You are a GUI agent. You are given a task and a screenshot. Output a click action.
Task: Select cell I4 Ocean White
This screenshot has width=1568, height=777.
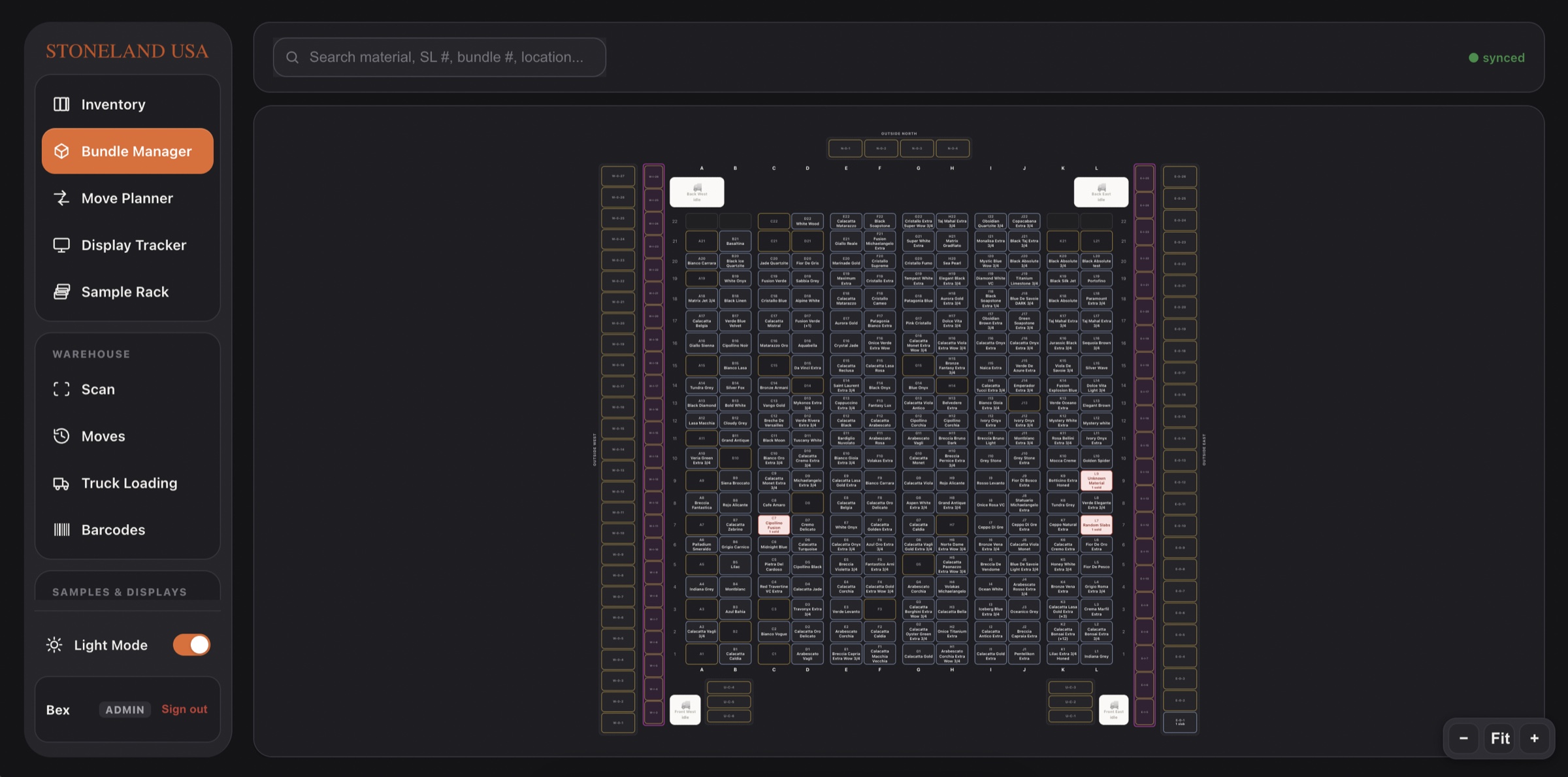point(990,587)
